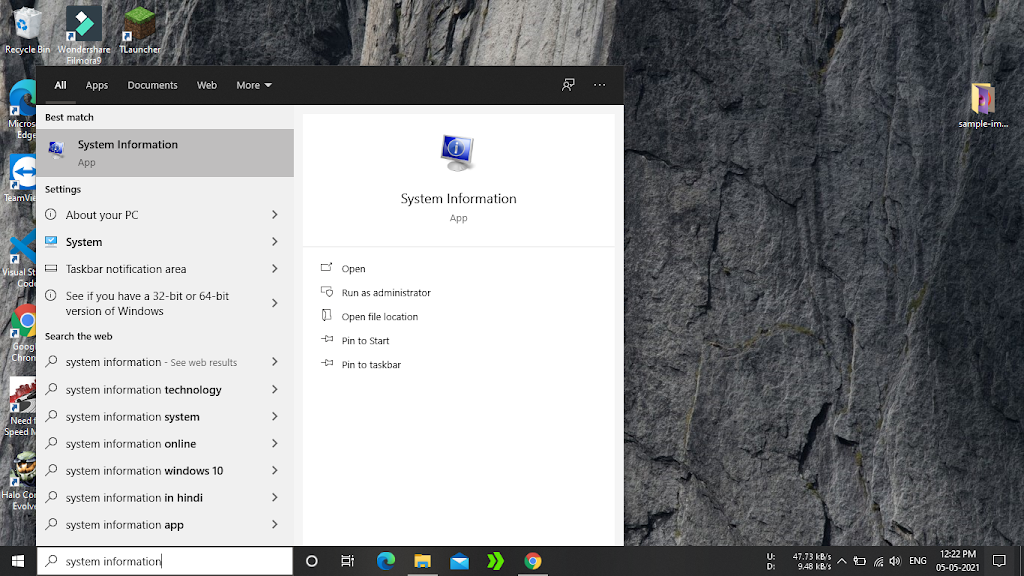This screenshot has height=576, width=1024.
Task: Select the system information windows 10 web suggestion
Action: (x=144, y=471)
